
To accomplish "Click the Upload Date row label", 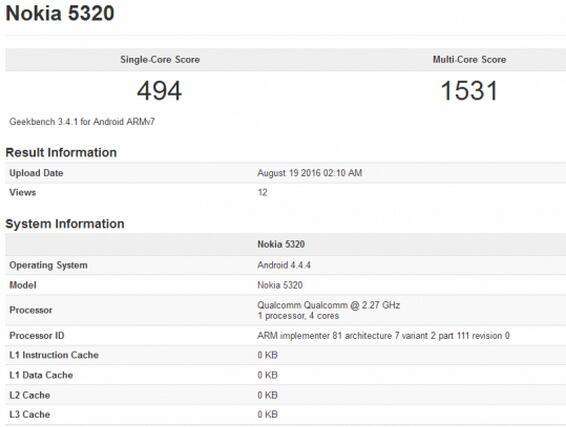I will pos(36,173).
